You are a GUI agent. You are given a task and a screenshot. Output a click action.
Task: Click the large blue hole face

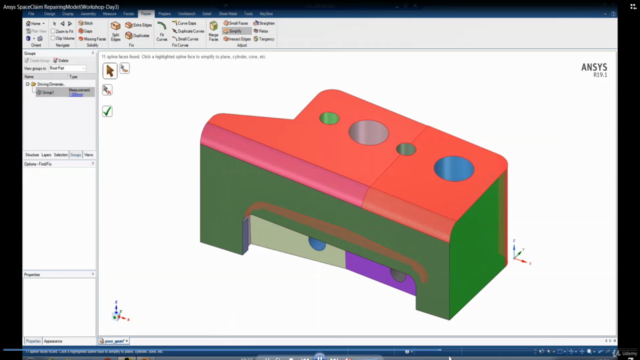click(x=454, y=169)
